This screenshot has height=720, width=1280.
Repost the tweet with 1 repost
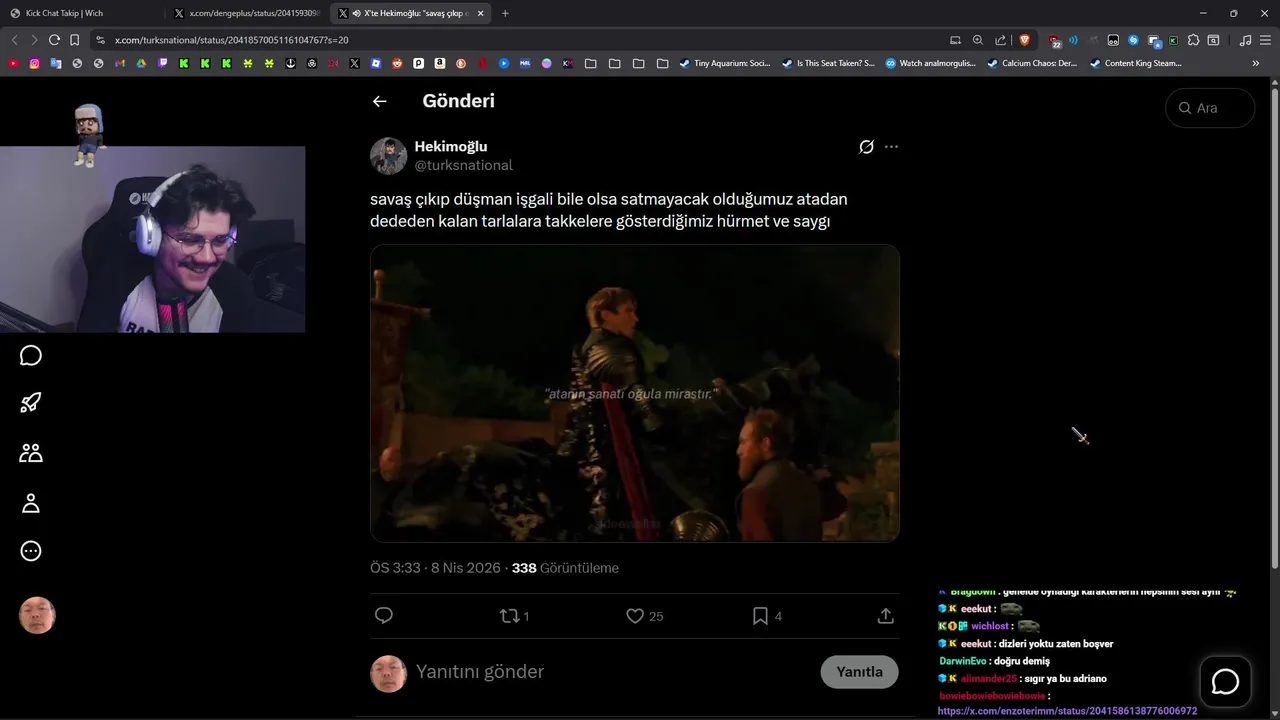click(x=514, y=616)
